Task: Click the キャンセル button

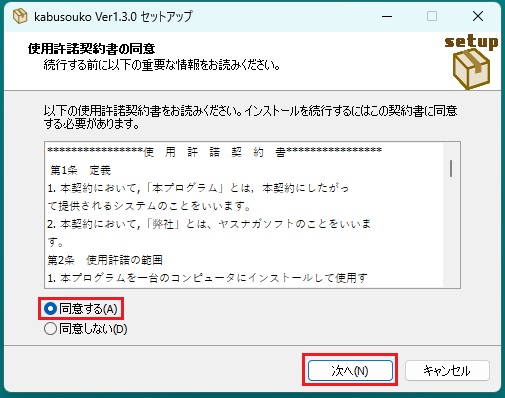Action: click(x=447, y=370)
